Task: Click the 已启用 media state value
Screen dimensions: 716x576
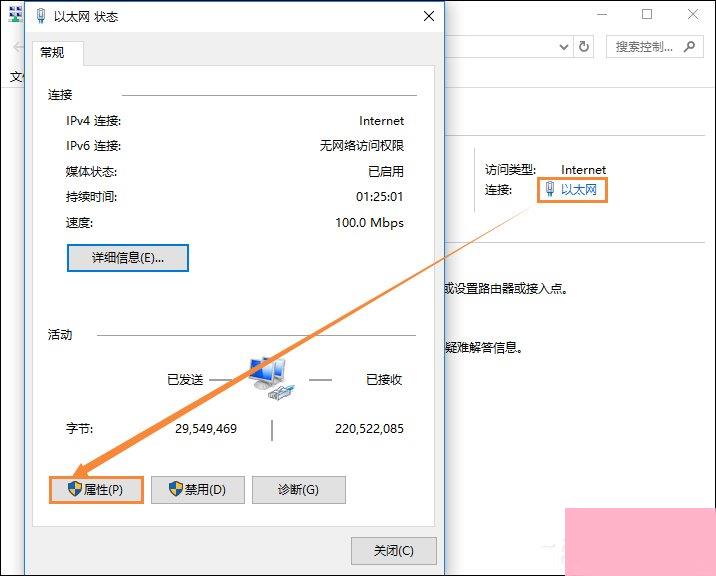Action: [x=386, y=172]
